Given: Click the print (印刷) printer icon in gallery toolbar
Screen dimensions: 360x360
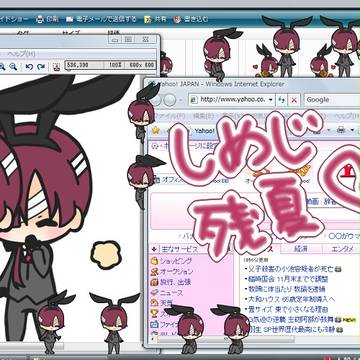Looking at the screenshot, I should (x=40, y=19).
